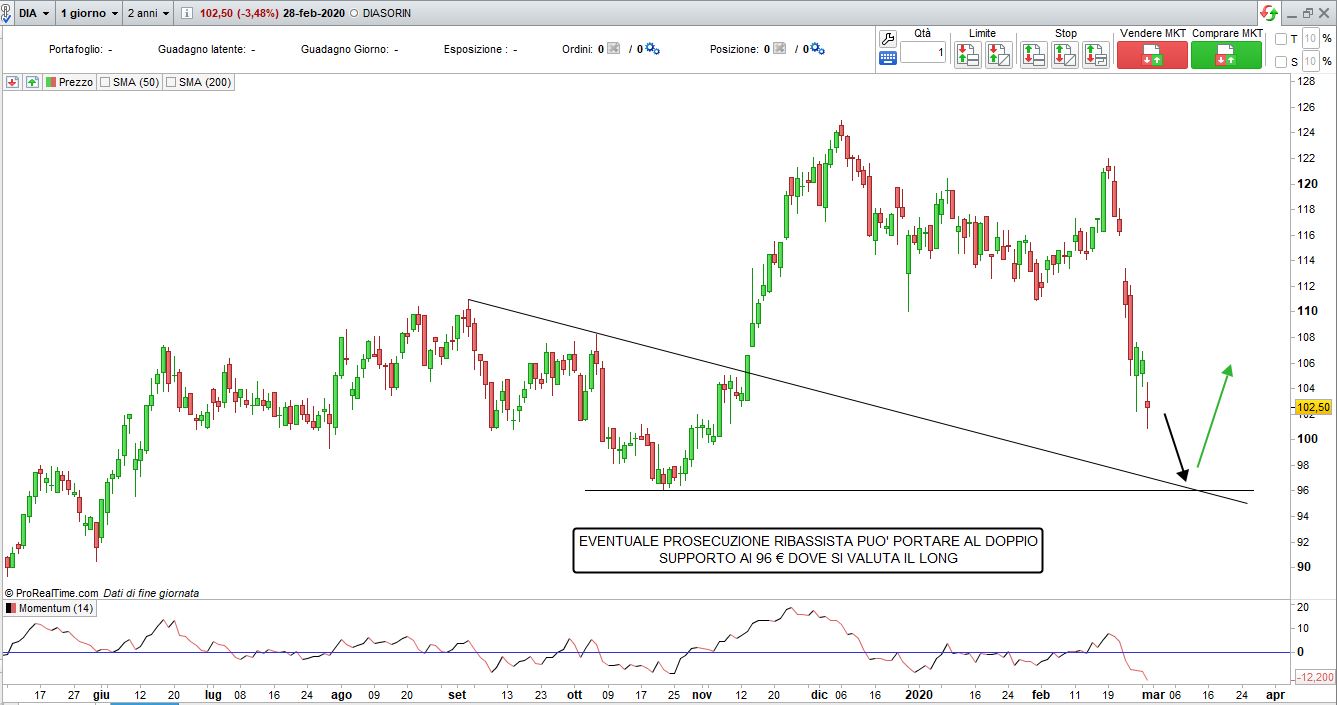Click the Momentum (14) indicator label

click(50, 608)
